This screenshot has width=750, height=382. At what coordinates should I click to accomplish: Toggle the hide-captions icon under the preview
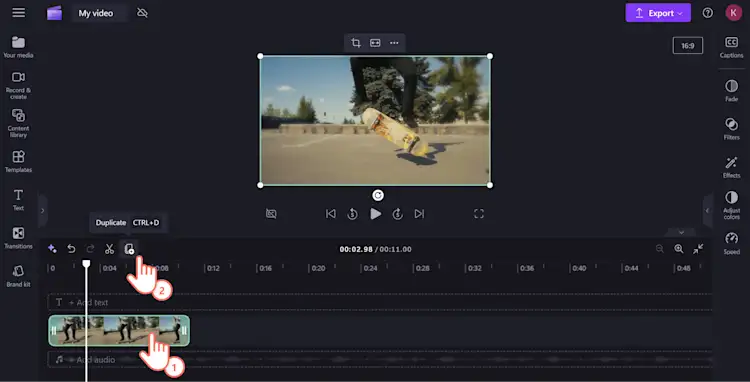pyautogui.click(x=271, y=214)
